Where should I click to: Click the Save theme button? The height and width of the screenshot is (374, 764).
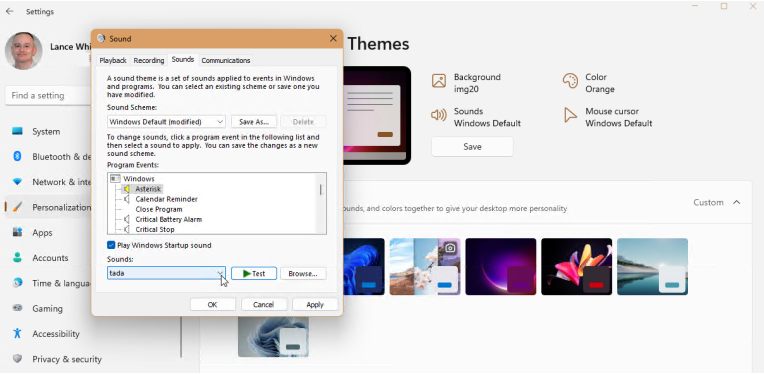click(472, 147)
